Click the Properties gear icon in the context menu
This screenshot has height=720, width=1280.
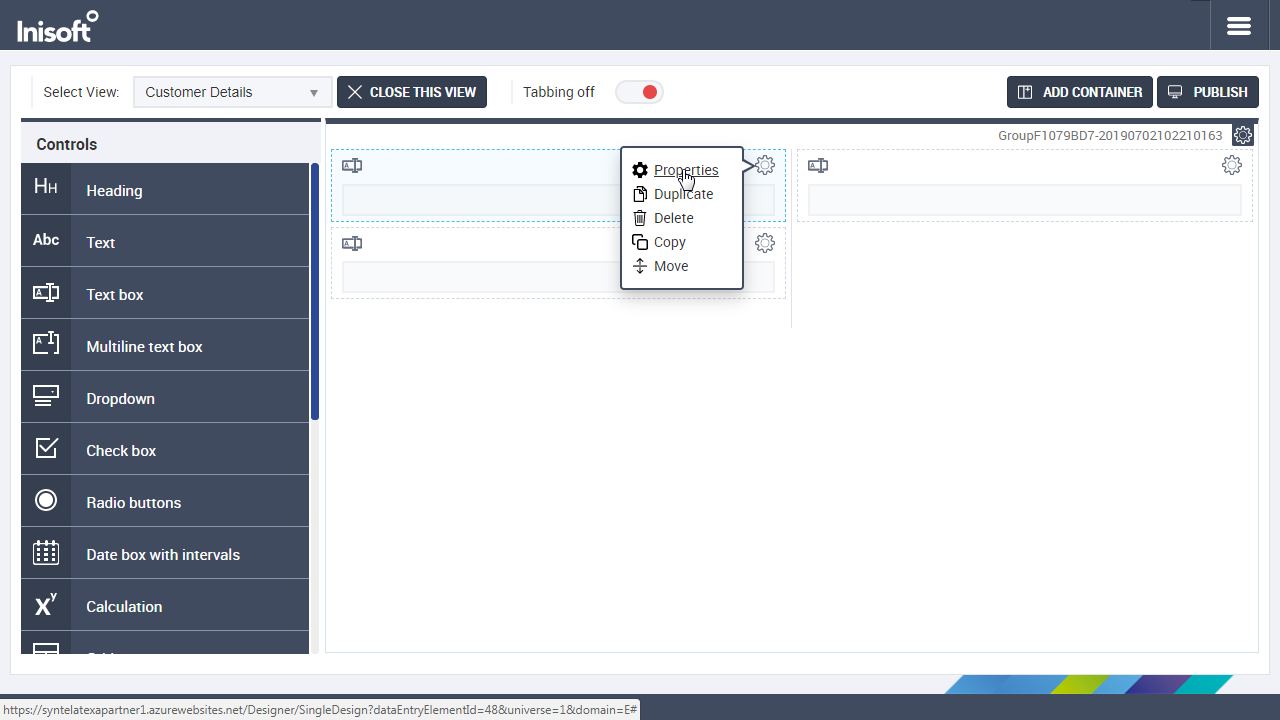tap(640, 170)
